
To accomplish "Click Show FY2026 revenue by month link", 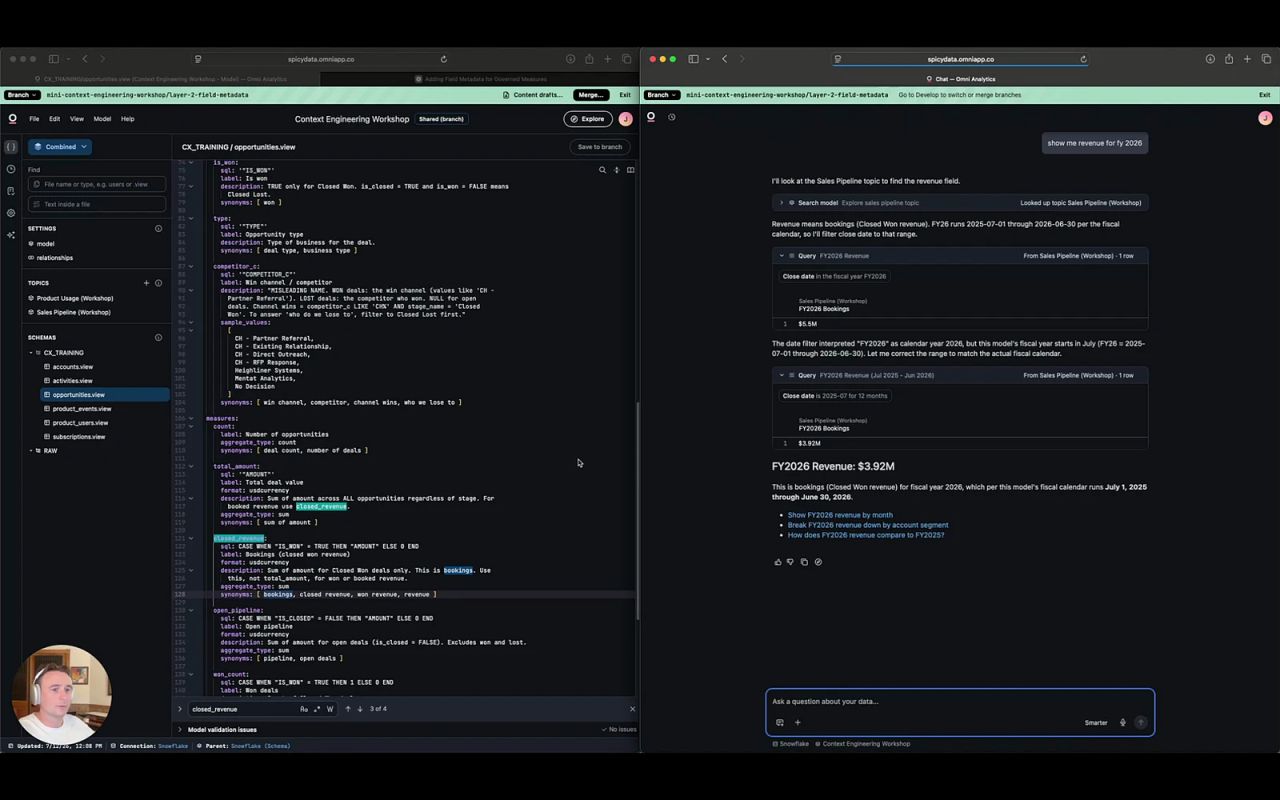I will [840, 515].
